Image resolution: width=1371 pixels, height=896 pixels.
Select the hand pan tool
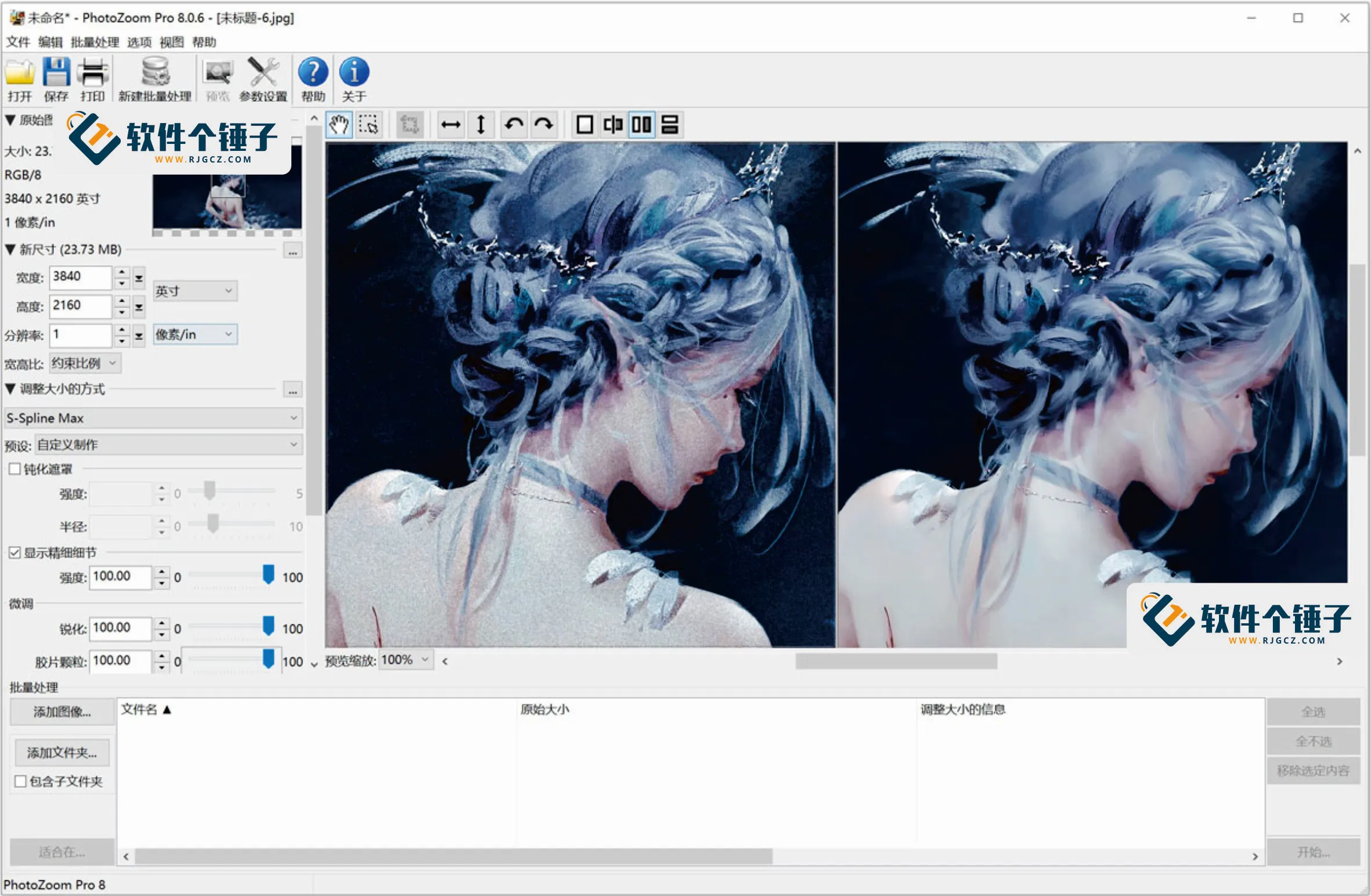339,125
